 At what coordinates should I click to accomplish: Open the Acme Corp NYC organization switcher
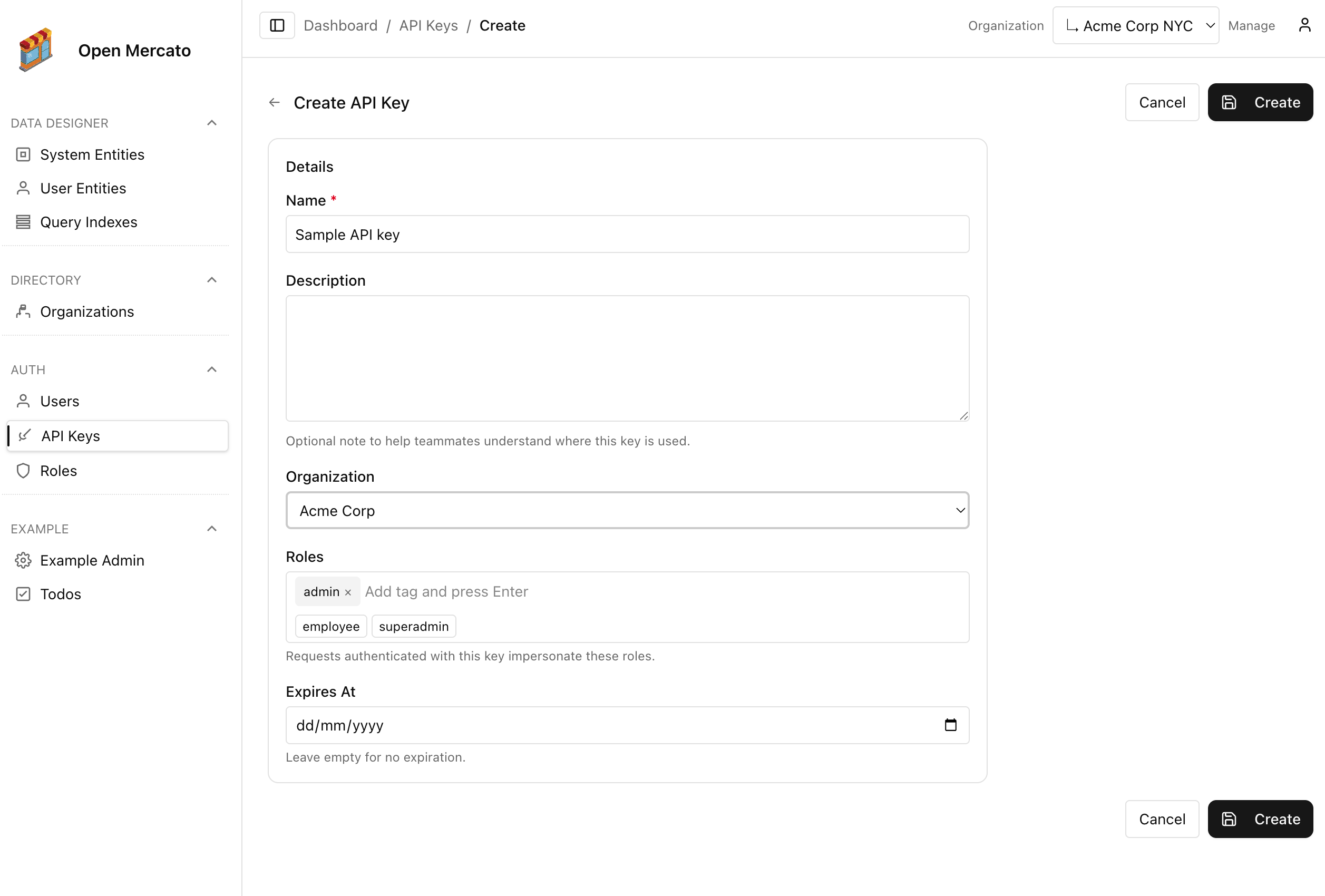1135,26
